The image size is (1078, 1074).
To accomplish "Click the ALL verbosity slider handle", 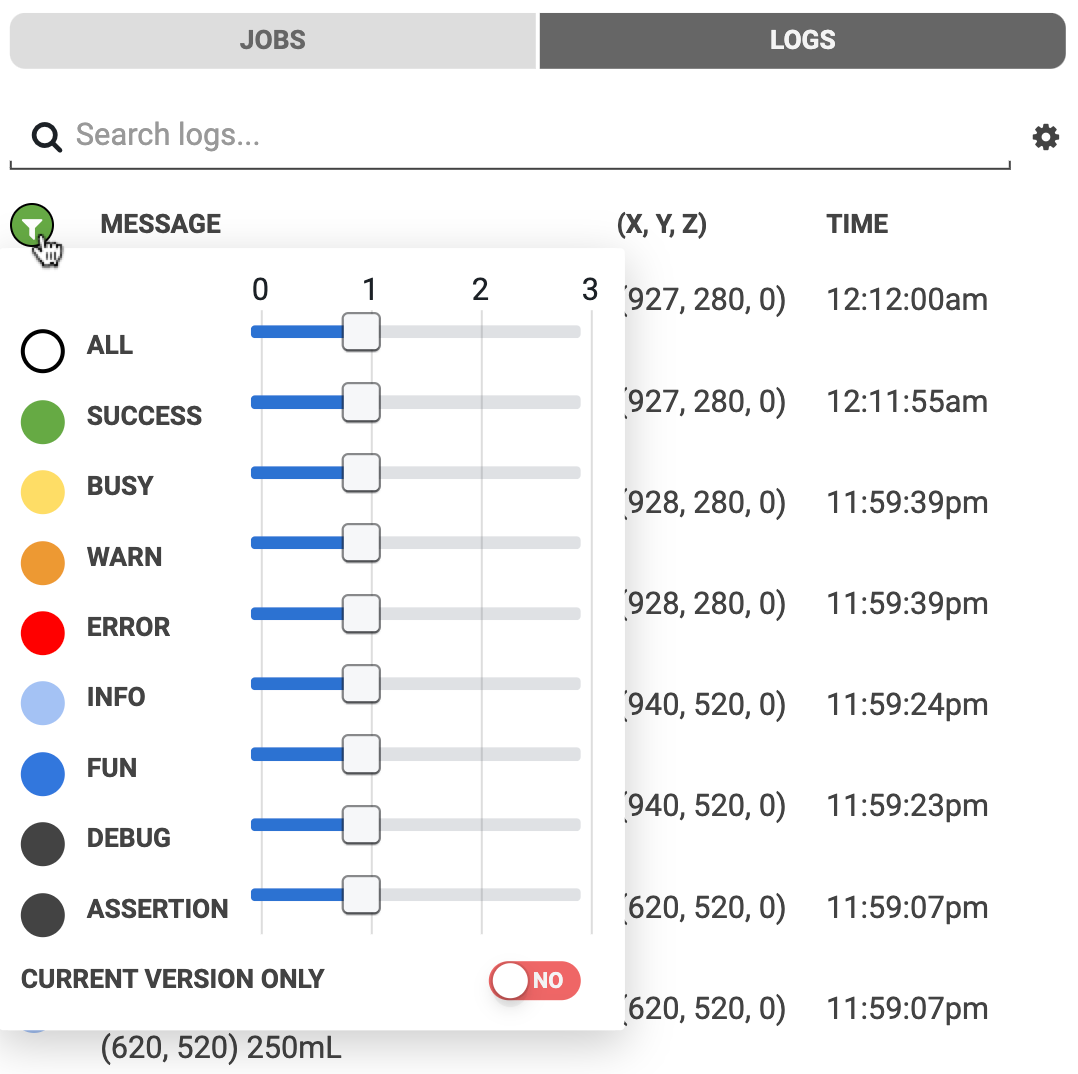I will tap(362, 332).
